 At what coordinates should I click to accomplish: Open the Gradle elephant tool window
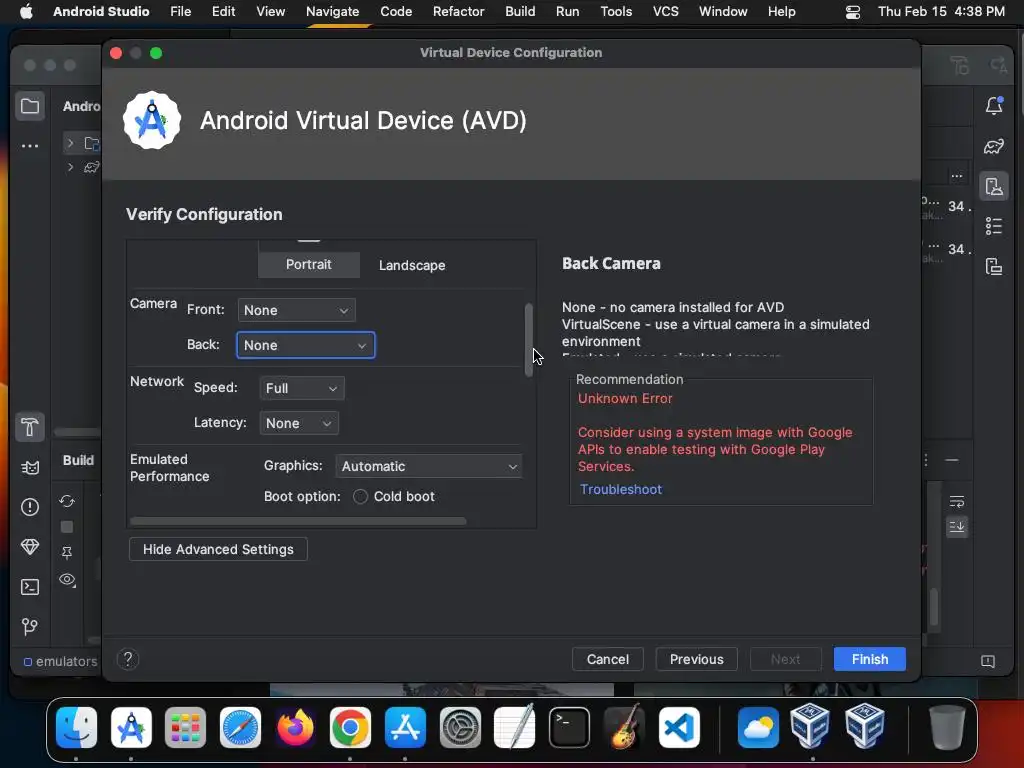pyautogui.click(x=994, y=146)
